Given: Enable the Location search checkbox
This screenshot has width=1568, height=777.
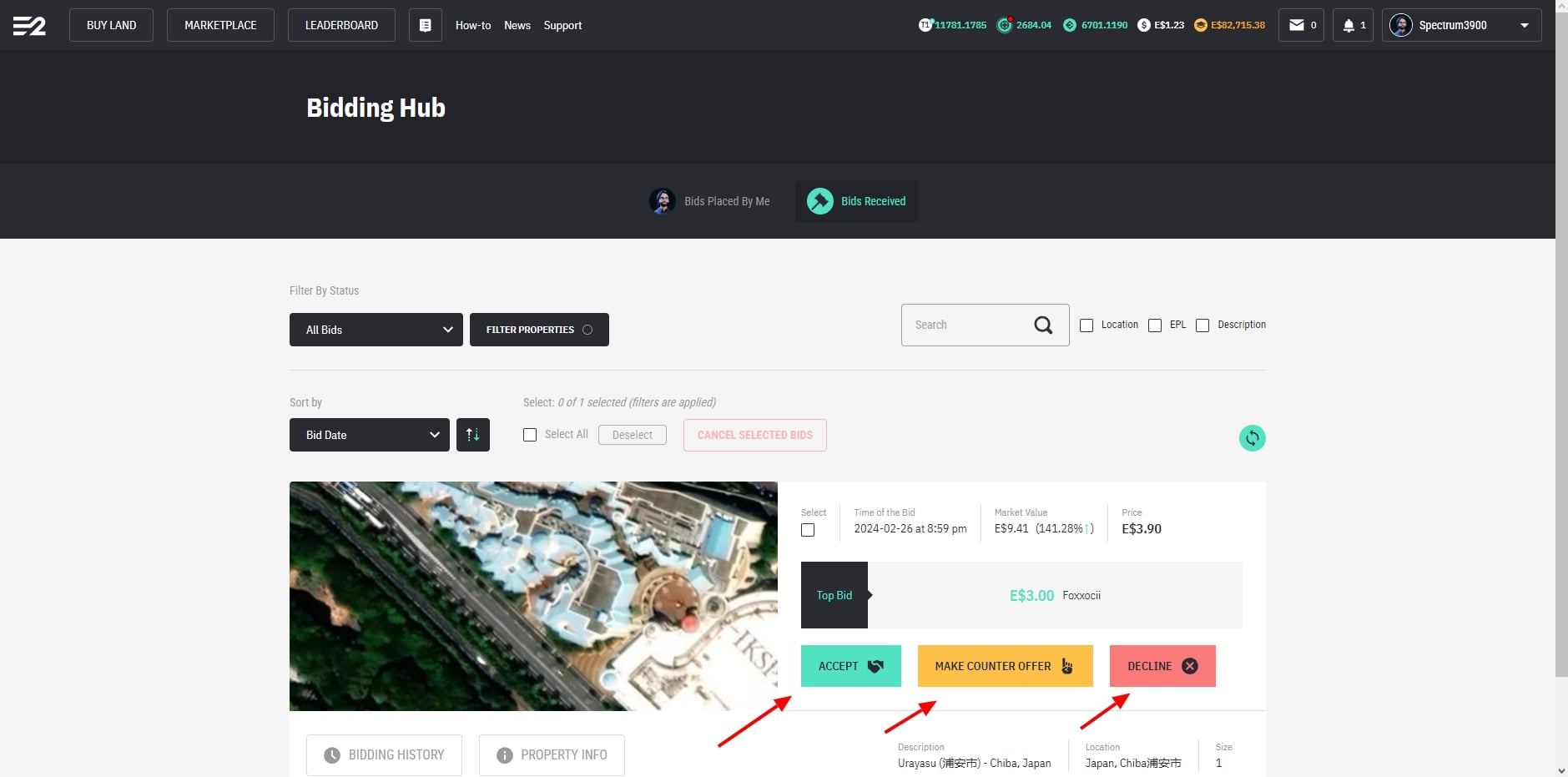Looking at the screenshot, I should pos(1087,325).
